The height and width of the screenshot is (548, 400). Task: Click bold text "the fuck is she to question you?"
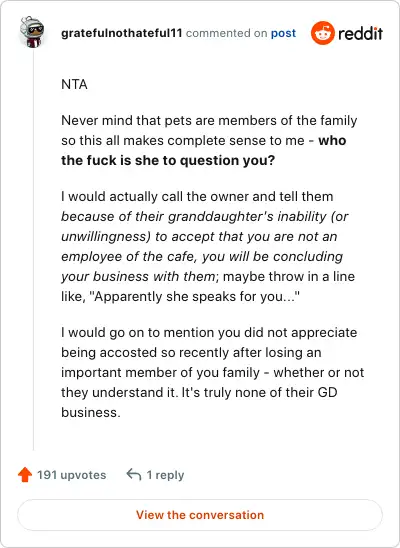click(168, 160)
